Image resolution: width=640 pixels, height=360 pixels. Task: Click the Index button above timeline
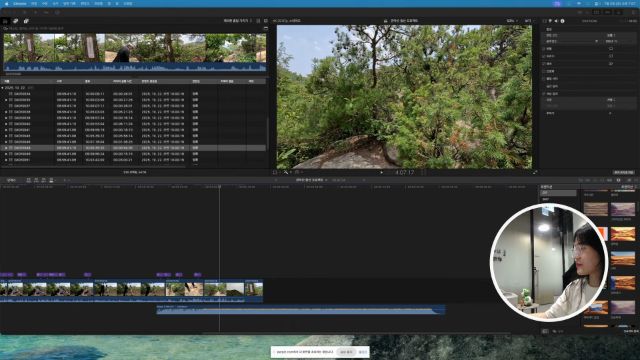[11, 180]
